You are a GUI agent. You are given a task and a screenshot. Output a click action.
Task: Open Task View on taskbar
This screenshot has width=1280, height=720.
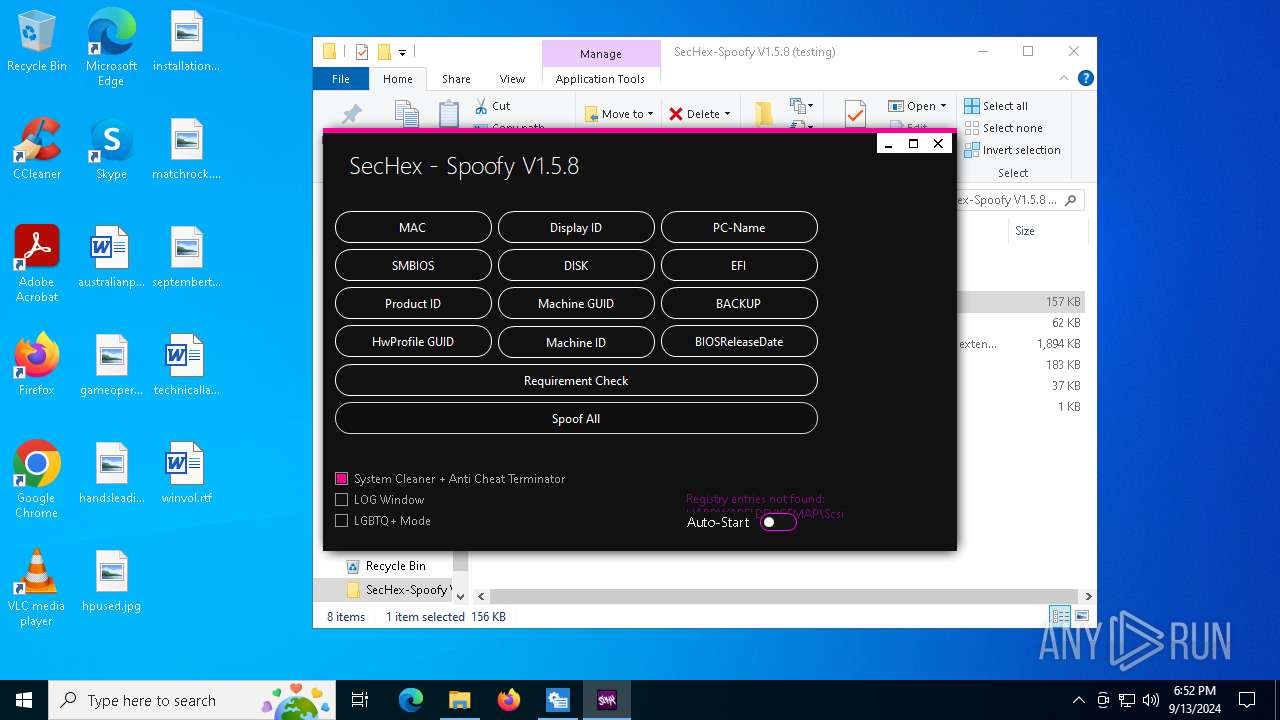coord(360,700)
